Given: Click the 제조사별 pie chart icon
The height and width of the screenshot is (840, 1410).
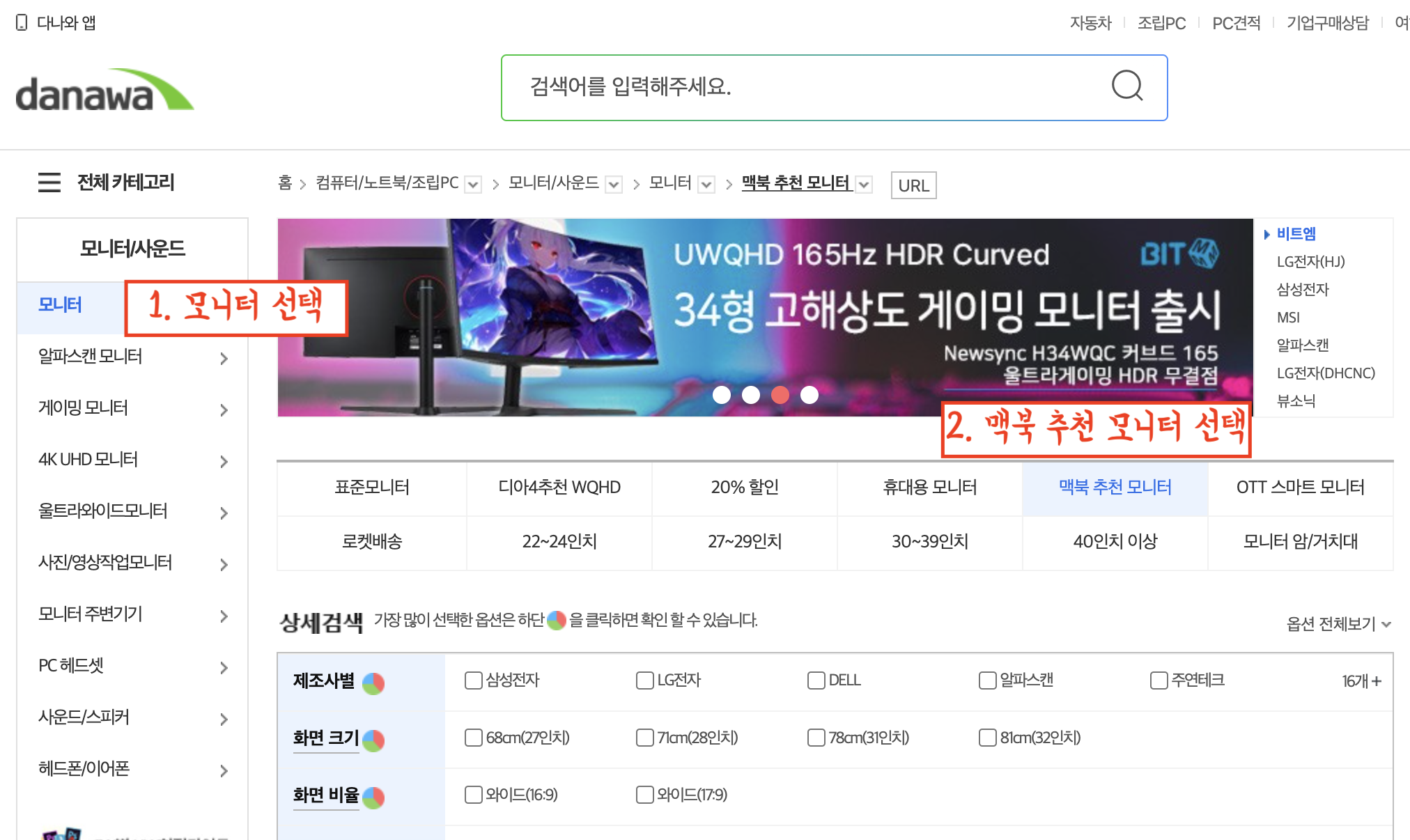Looking at the screenshot, I should [373, 683].
